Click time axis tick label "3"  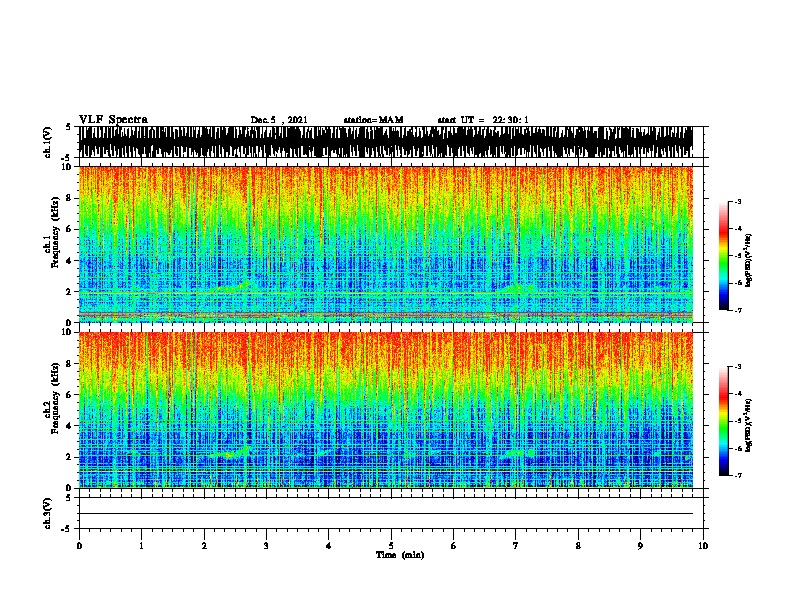[266, 546]
